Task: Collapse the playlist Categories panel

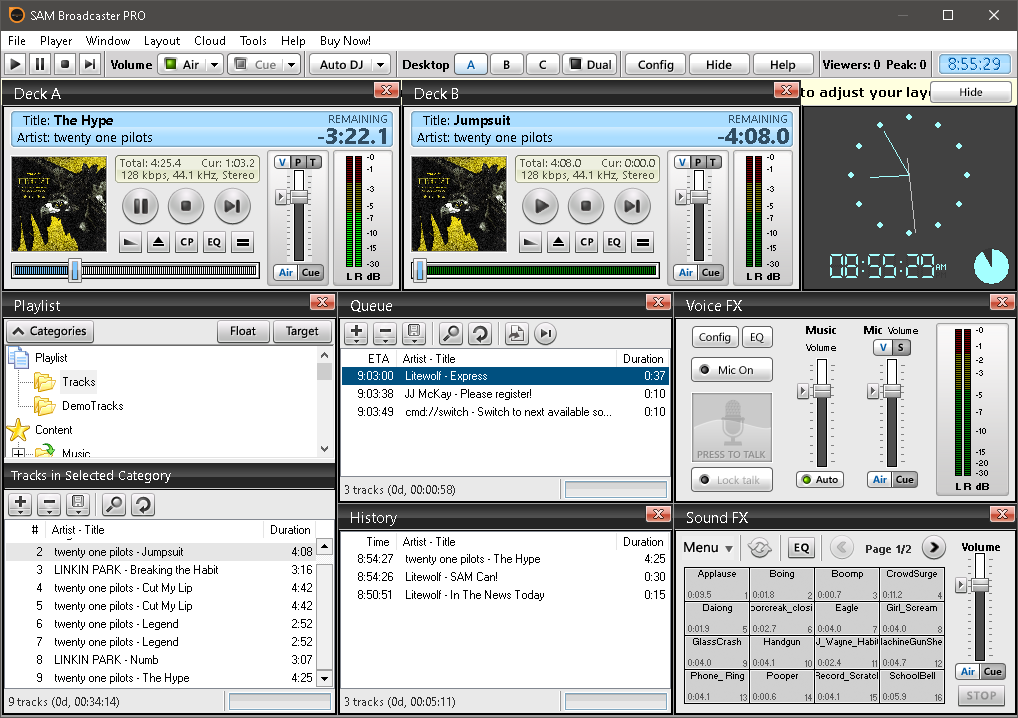Action: pos(51,331)
